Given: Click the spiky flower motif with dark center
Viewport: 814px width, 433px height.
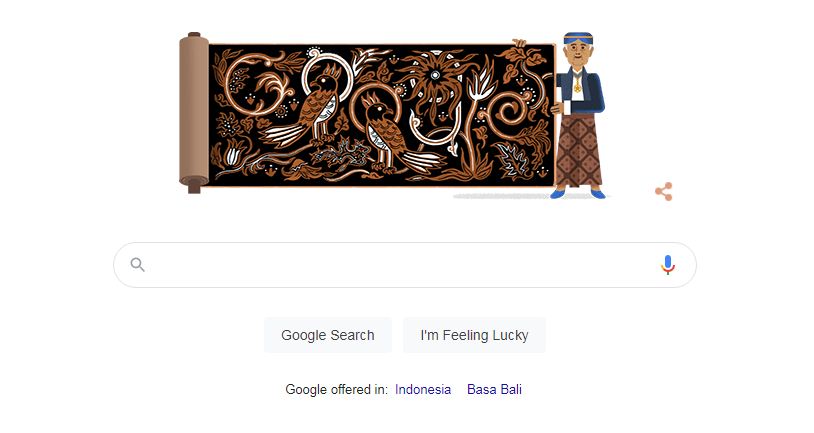Looking at the screenshot, I should click(x=434, y=77).
